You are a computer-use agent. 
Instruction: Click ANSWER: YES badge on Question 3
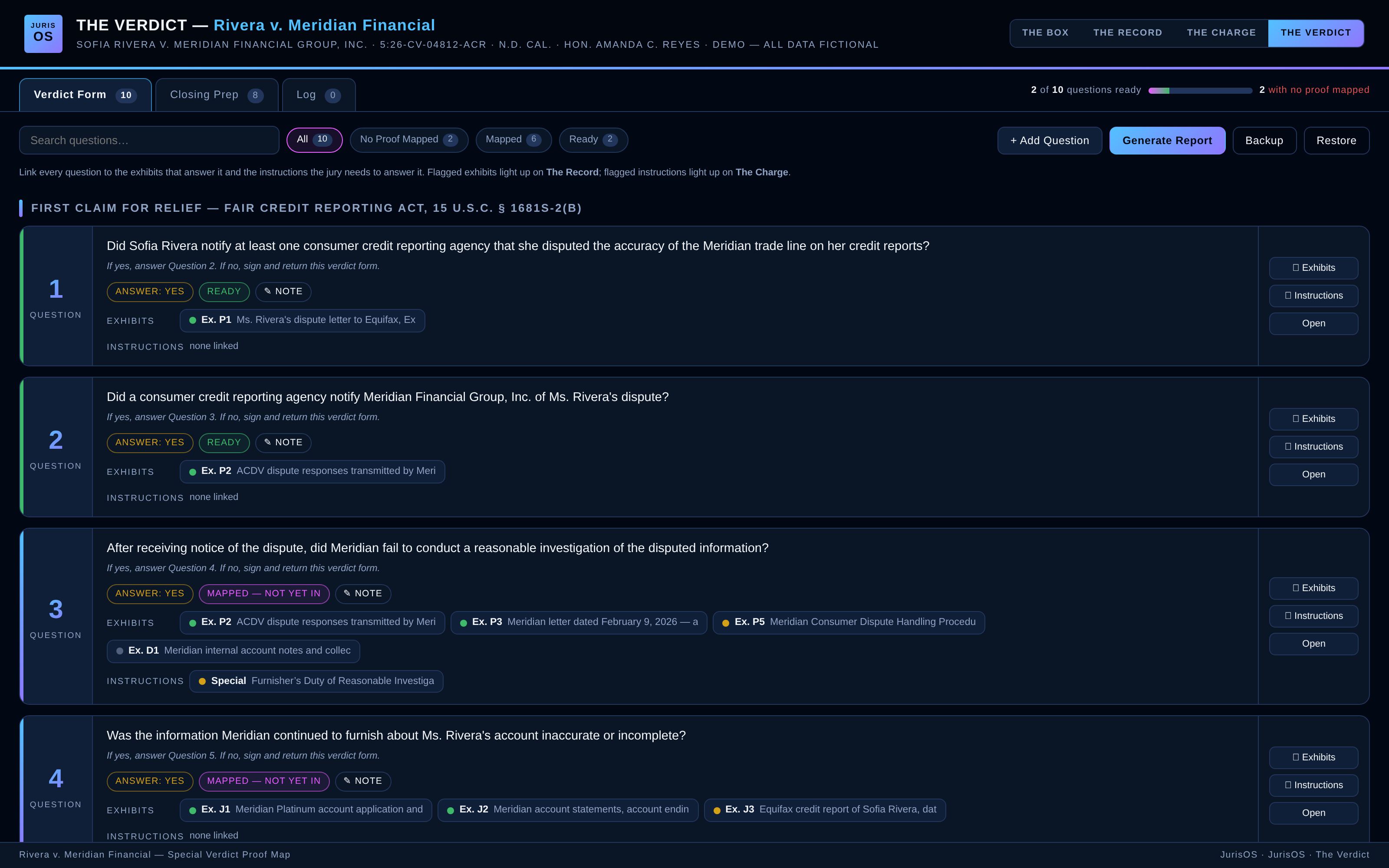pyautogui.click(x=150, y=594)
